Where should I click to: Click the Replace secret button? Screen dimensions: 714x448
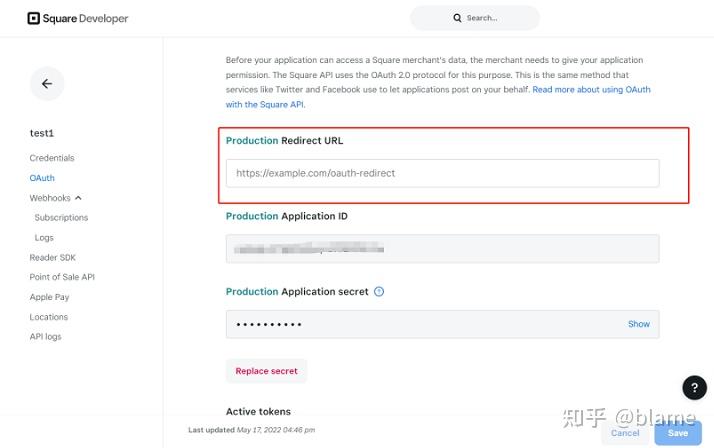coord(266,371)
